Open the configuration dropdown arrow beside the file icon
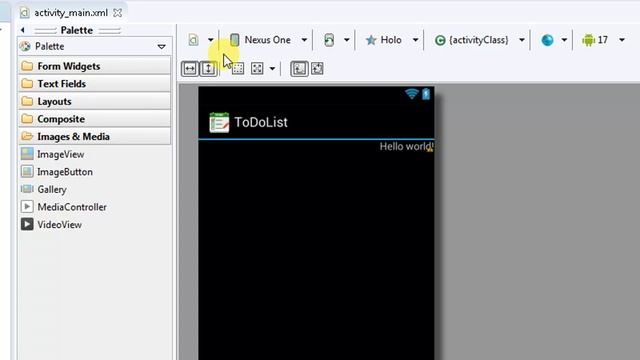 211,40
